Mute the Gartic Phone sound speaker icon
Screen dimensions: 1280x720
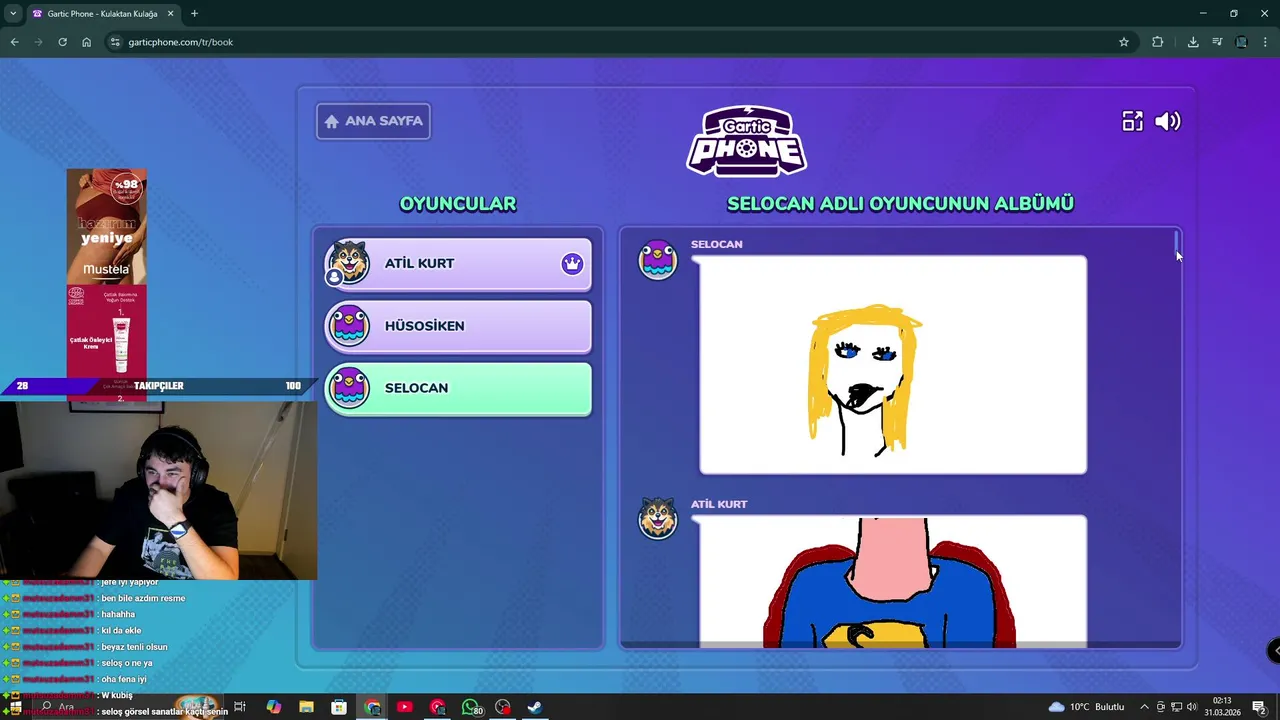[x=1167, y=121]
